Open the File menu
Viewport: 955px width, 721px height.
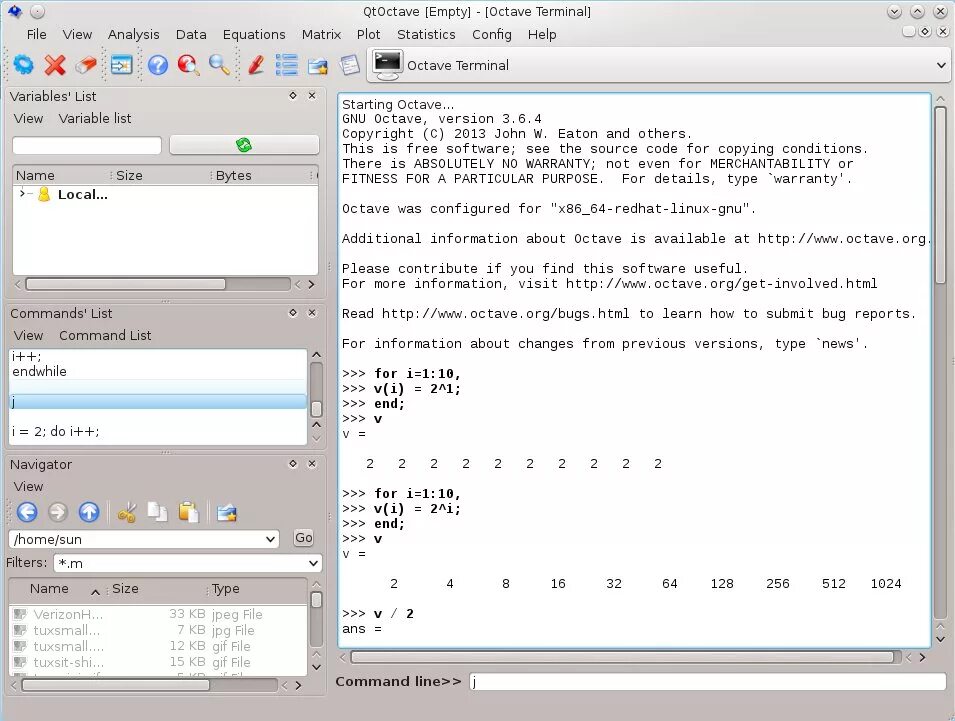[37, 34]
